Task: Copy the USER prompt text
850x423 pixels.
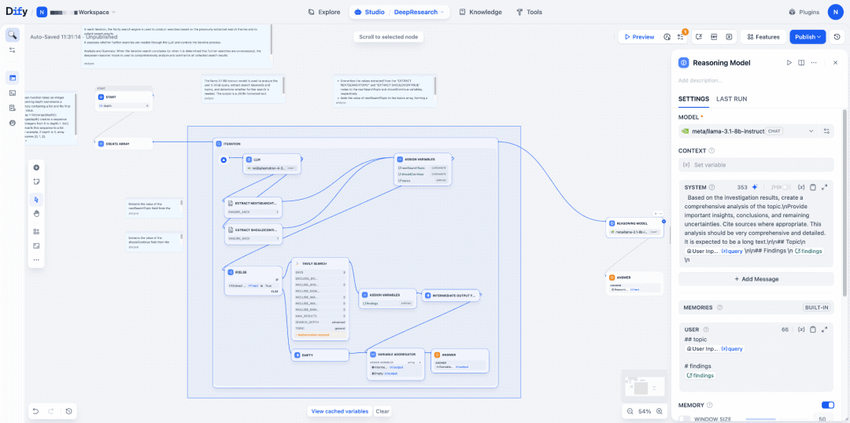Action: coord(813,329)
